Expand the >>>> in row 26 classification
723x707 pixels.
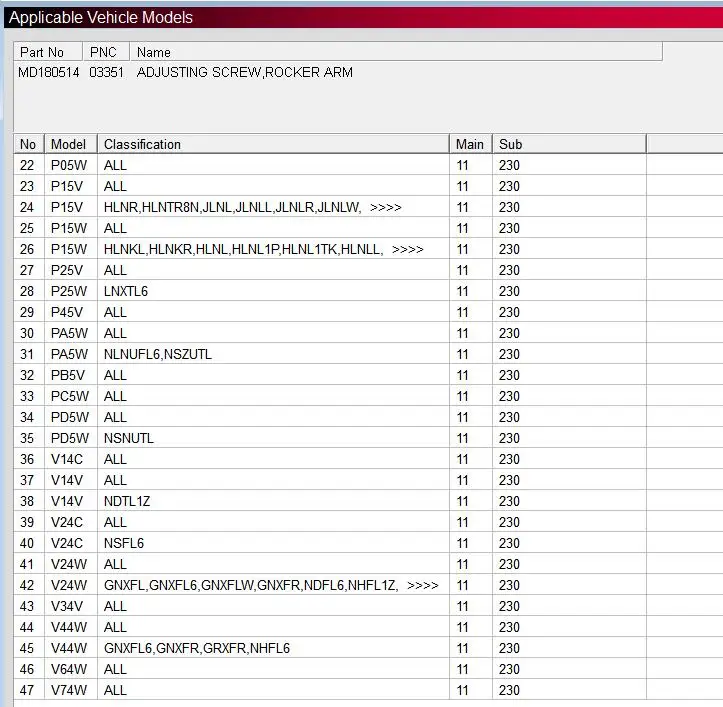click(408, 250)
